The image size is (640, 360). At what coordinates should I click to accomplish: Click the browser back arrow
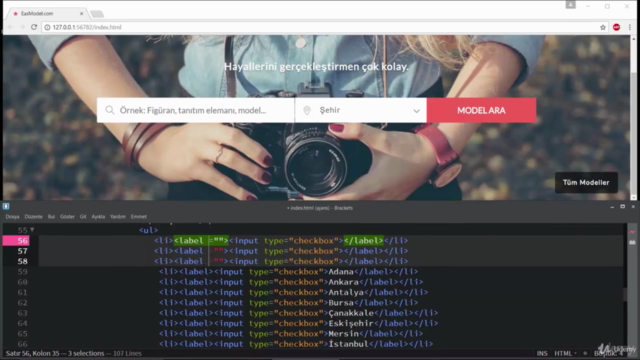pyautogui.click(x=11, y=27)
